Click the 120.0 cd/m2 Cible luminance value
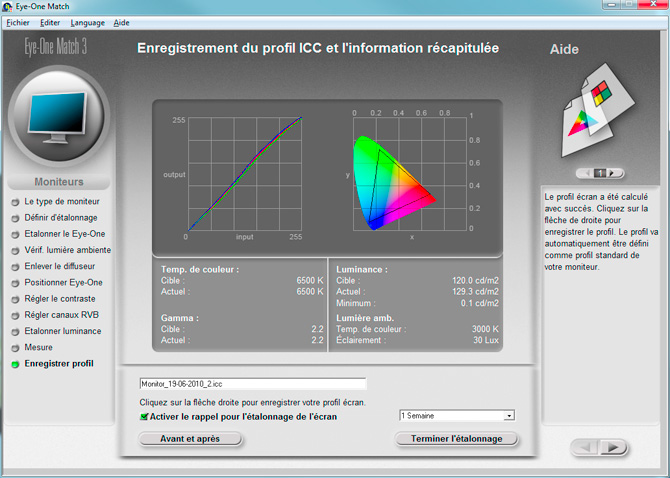The image size is (670, 478). pyautogui.click(x=475, y=281)
